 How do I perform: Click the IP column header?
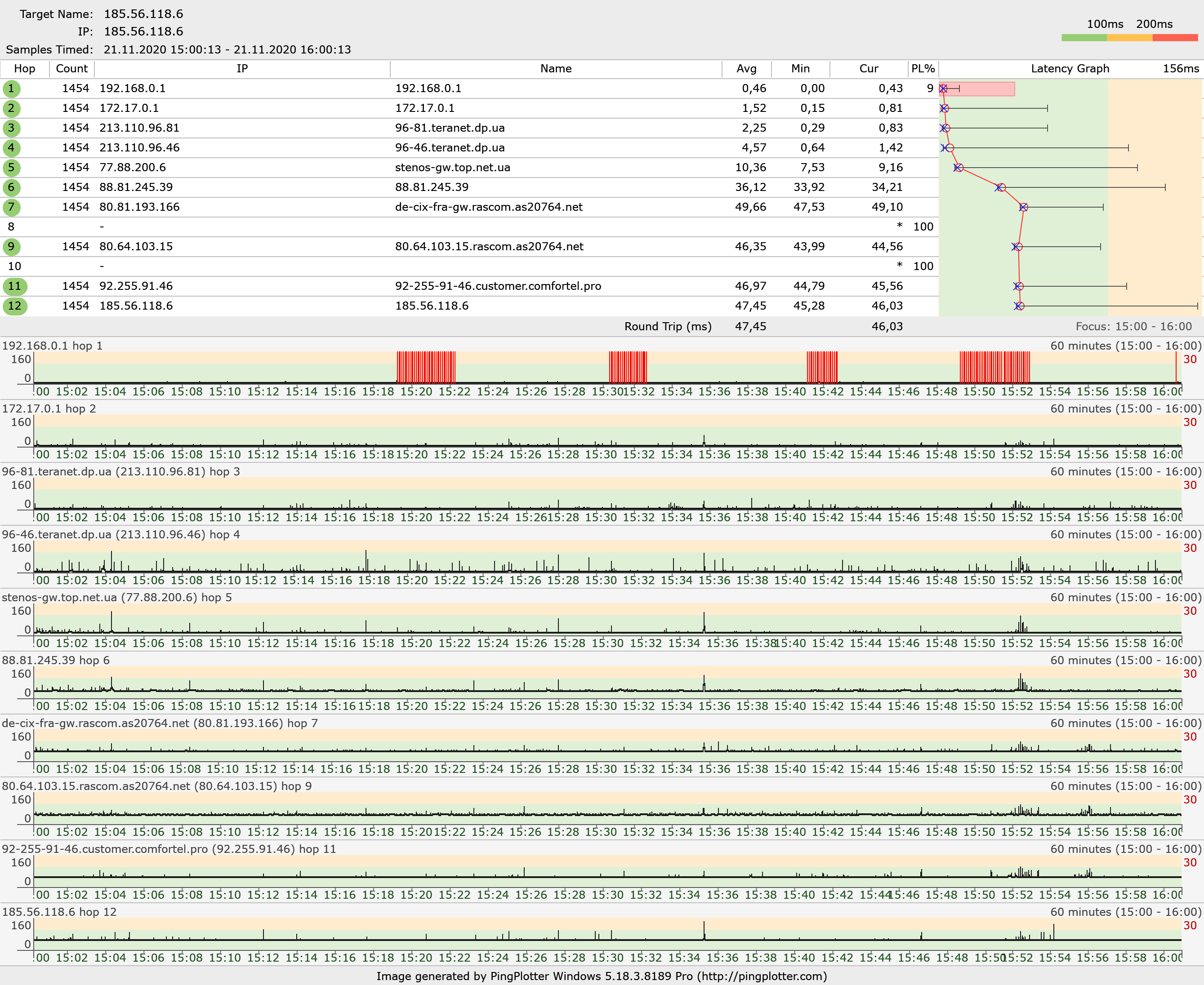242,69
